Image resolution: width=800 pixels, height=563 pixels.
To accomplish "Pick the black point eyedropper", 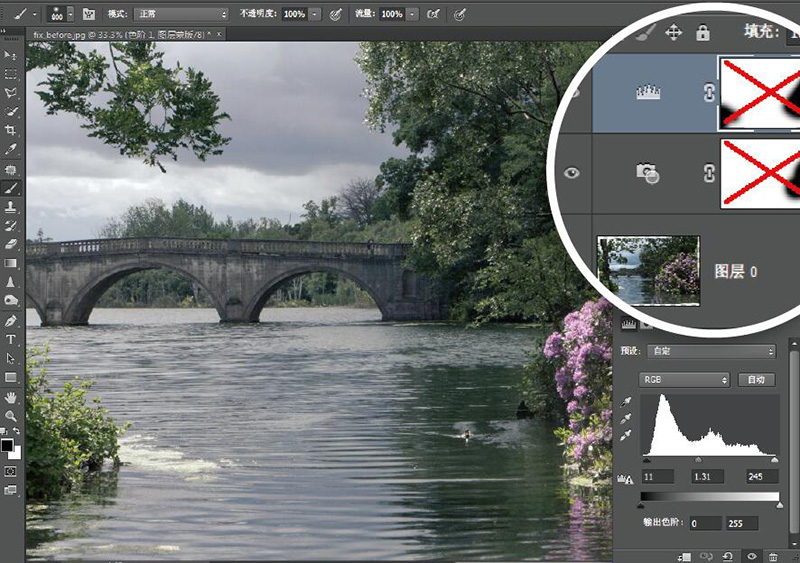I will [x=626, y=402].
